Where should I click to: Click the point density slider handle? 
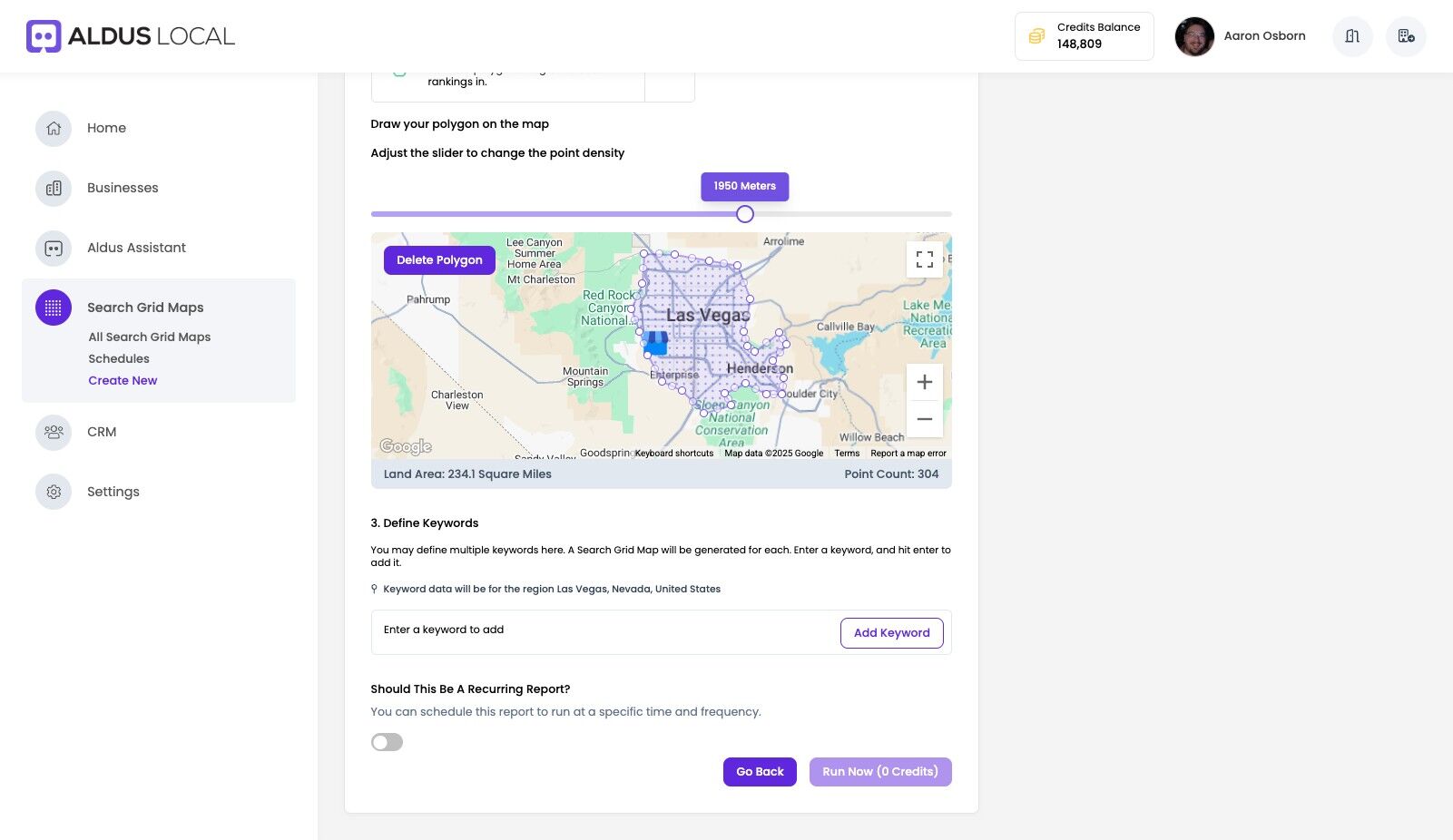coord(745,214)
